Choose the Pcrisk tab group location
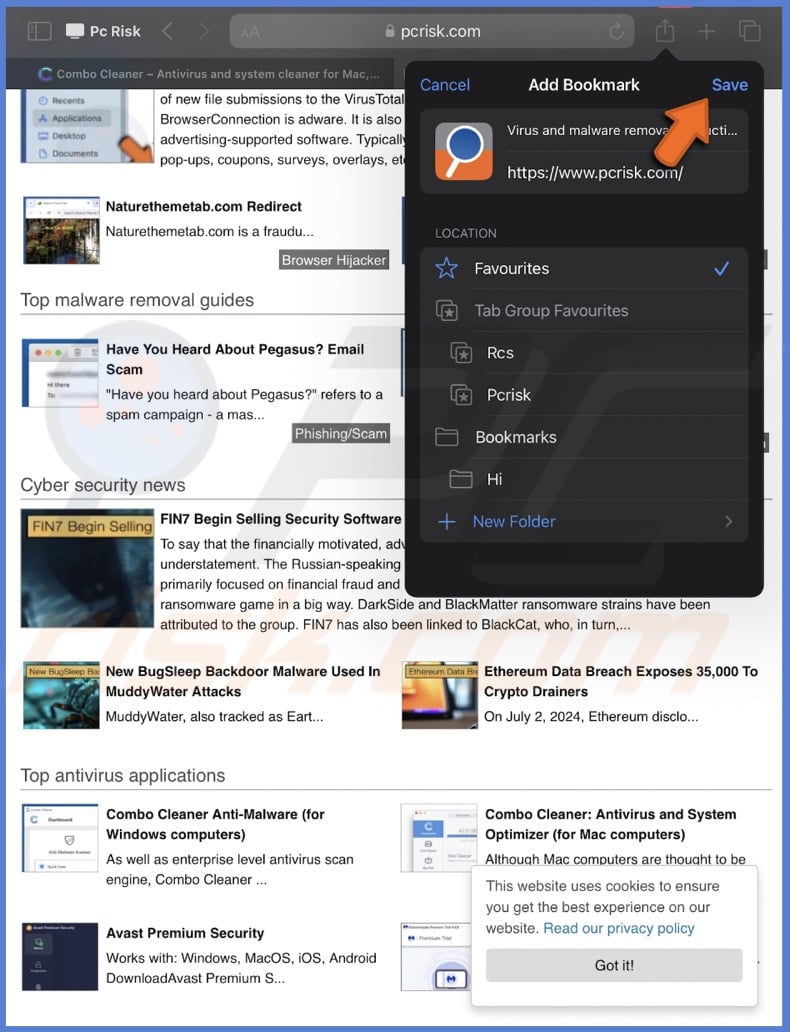 pos(584,395)
